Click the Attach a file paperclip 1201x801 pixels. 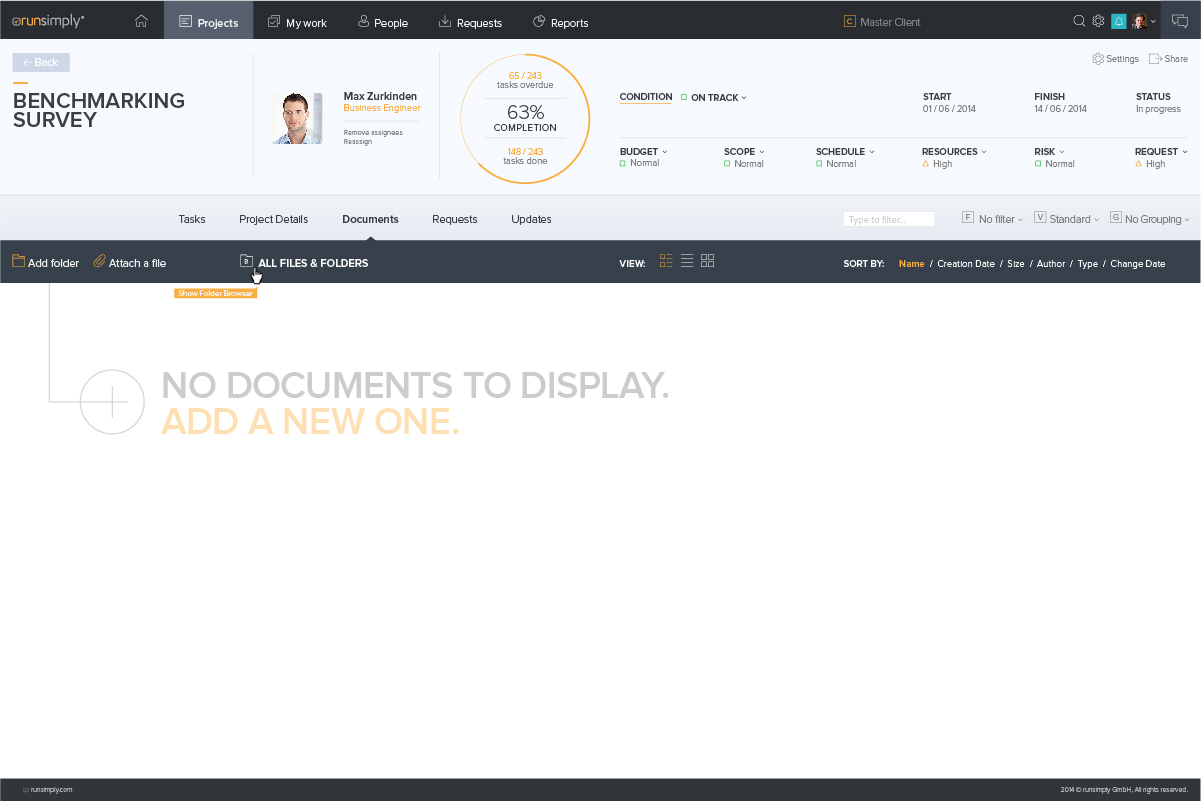click(99, 262)
